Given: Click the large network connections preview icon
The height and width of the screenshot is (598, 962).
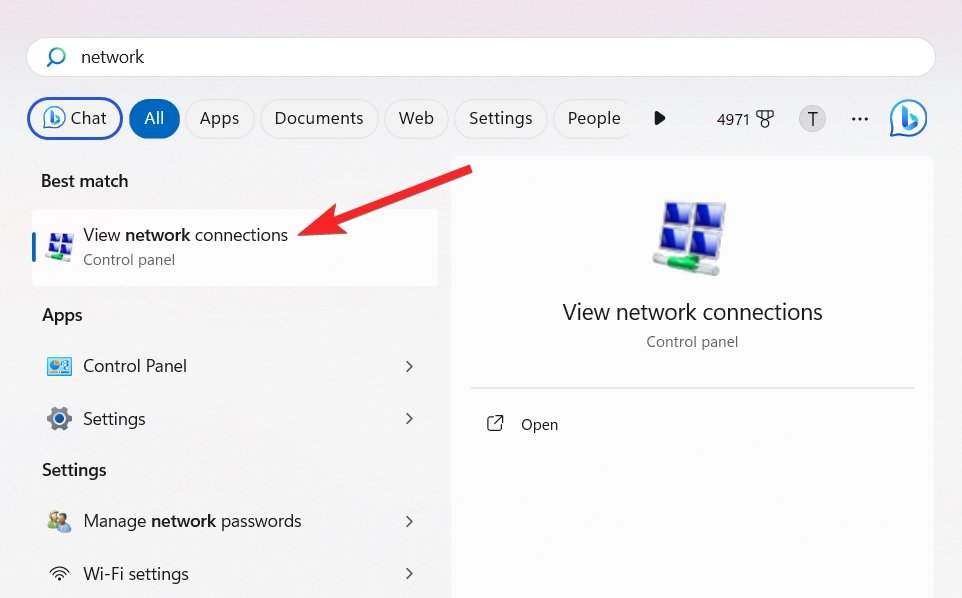Looking at the screenshot, I should point(692,237).
